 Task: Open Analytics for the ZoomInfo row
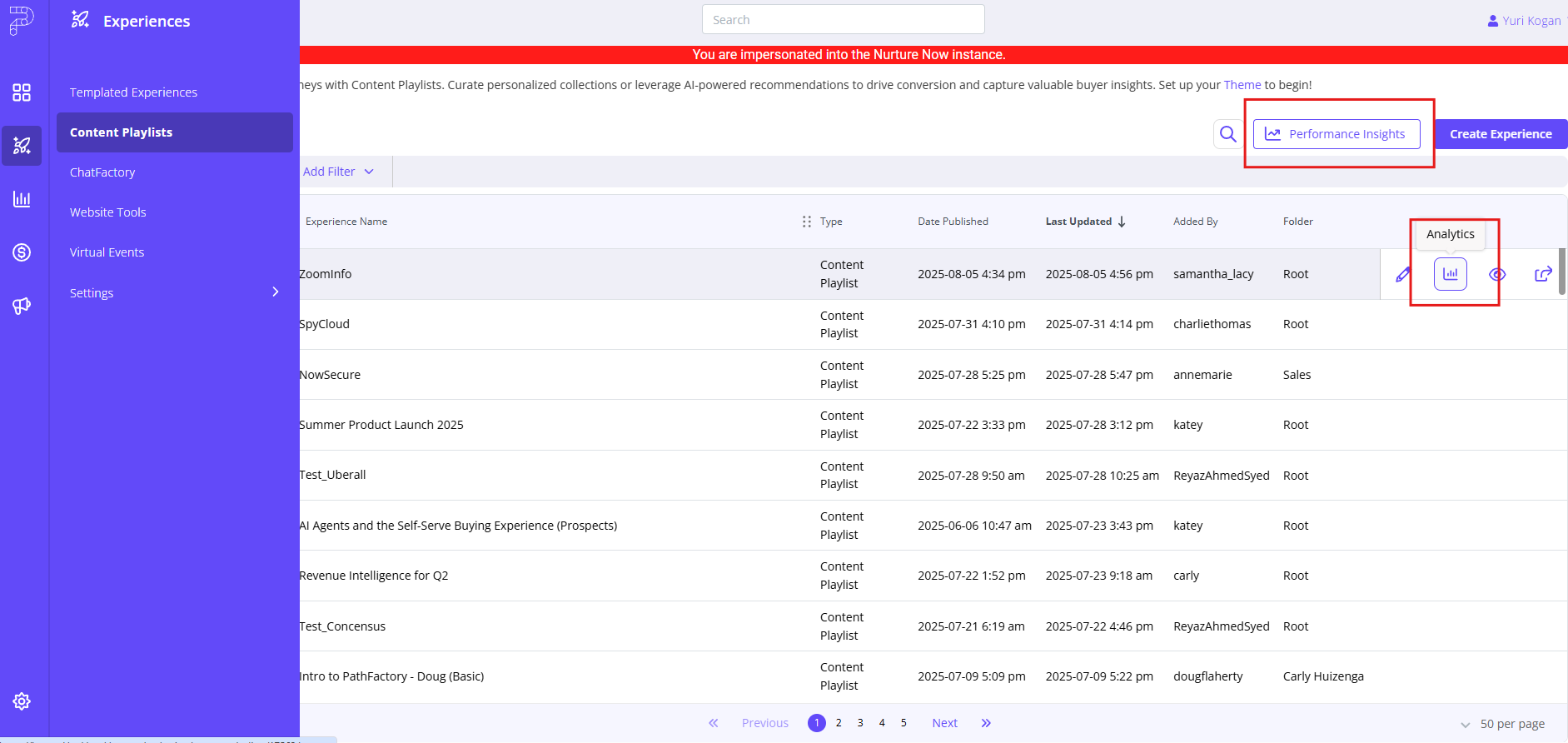coord(1451,274)
